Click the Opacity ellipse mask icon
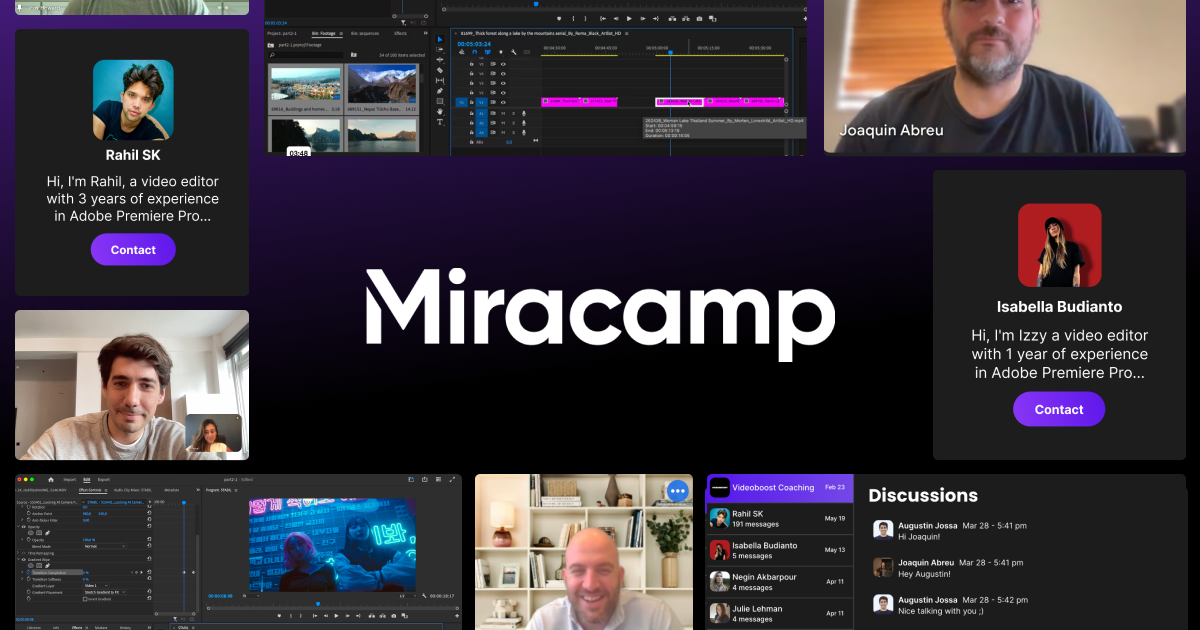Image resolution: width=1200 pixels, height=630 pixels. (x=31, y=533)
